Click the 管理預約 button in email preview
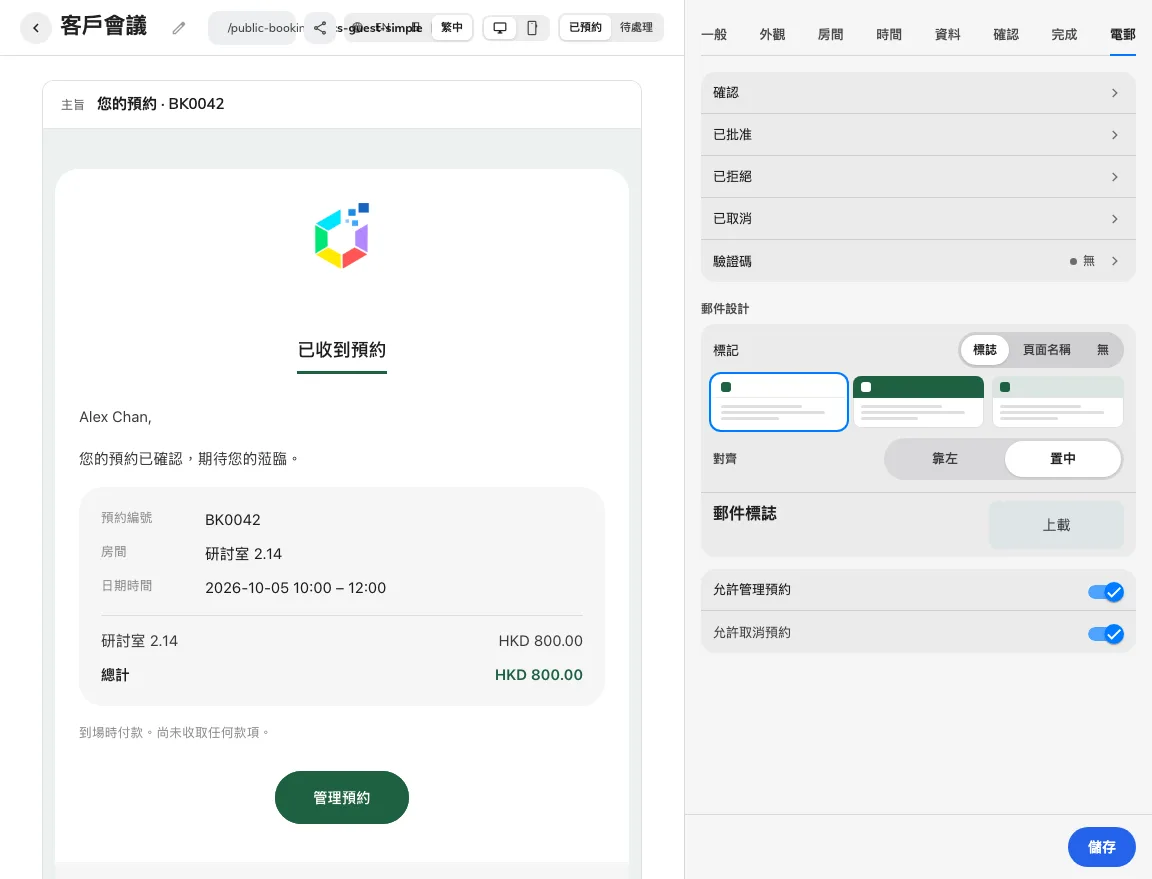The image size is (1152, 879). click(x=342, y=797)
